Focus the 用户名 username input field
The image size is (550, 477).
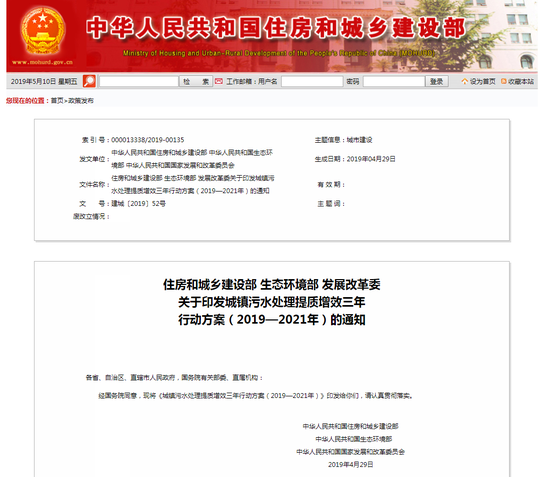point(312,82)
